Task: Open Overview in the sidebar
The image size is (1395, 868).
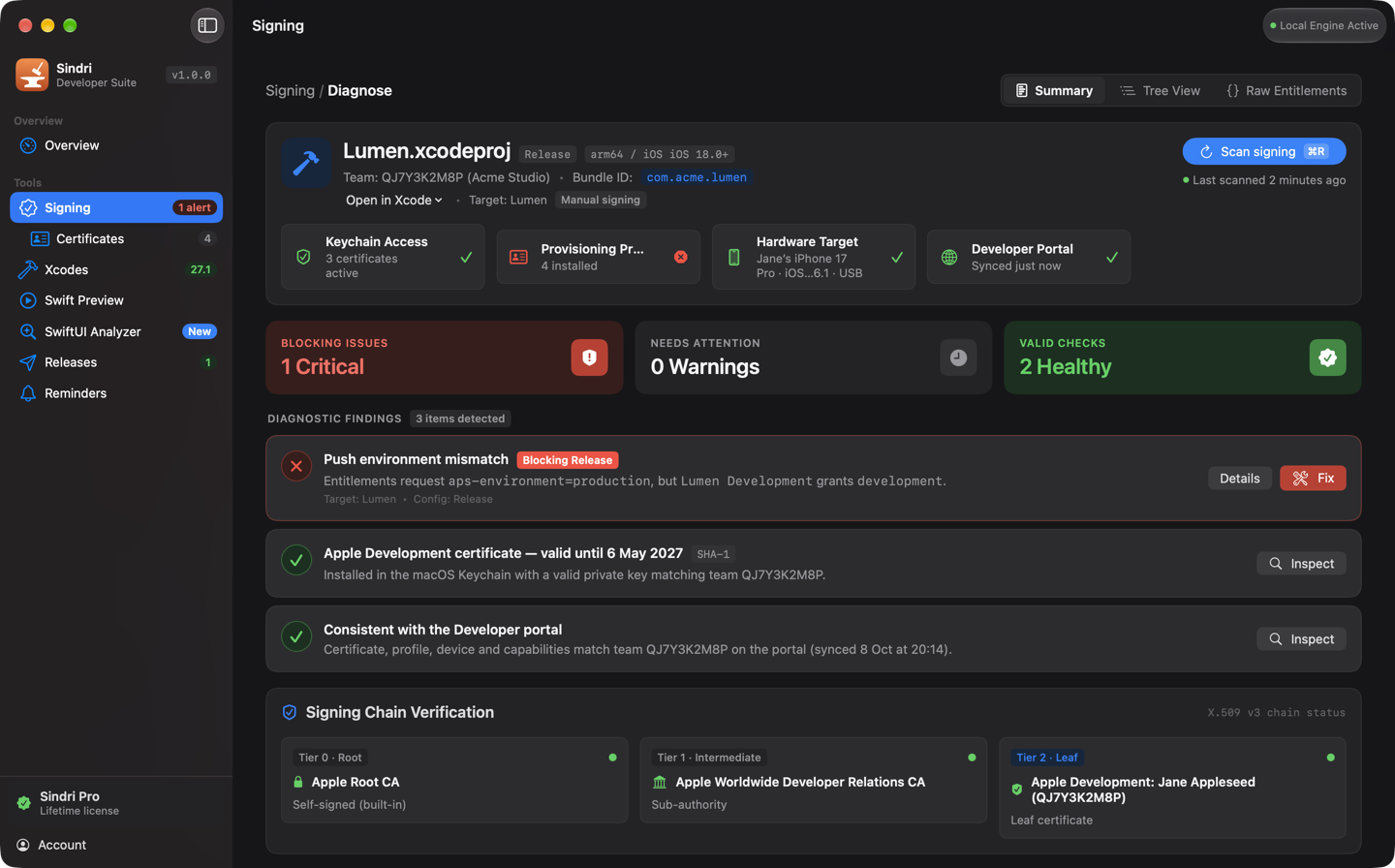Action: [116, 145]
